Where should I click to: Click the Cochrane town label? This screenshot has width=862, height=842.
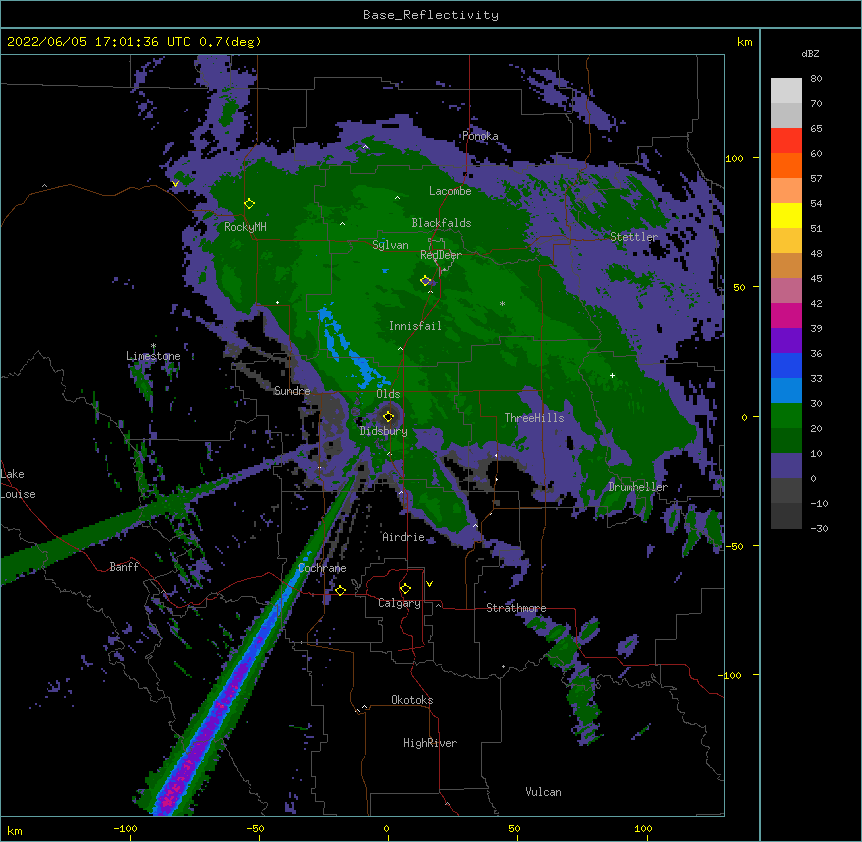click(x=322, y=568)
